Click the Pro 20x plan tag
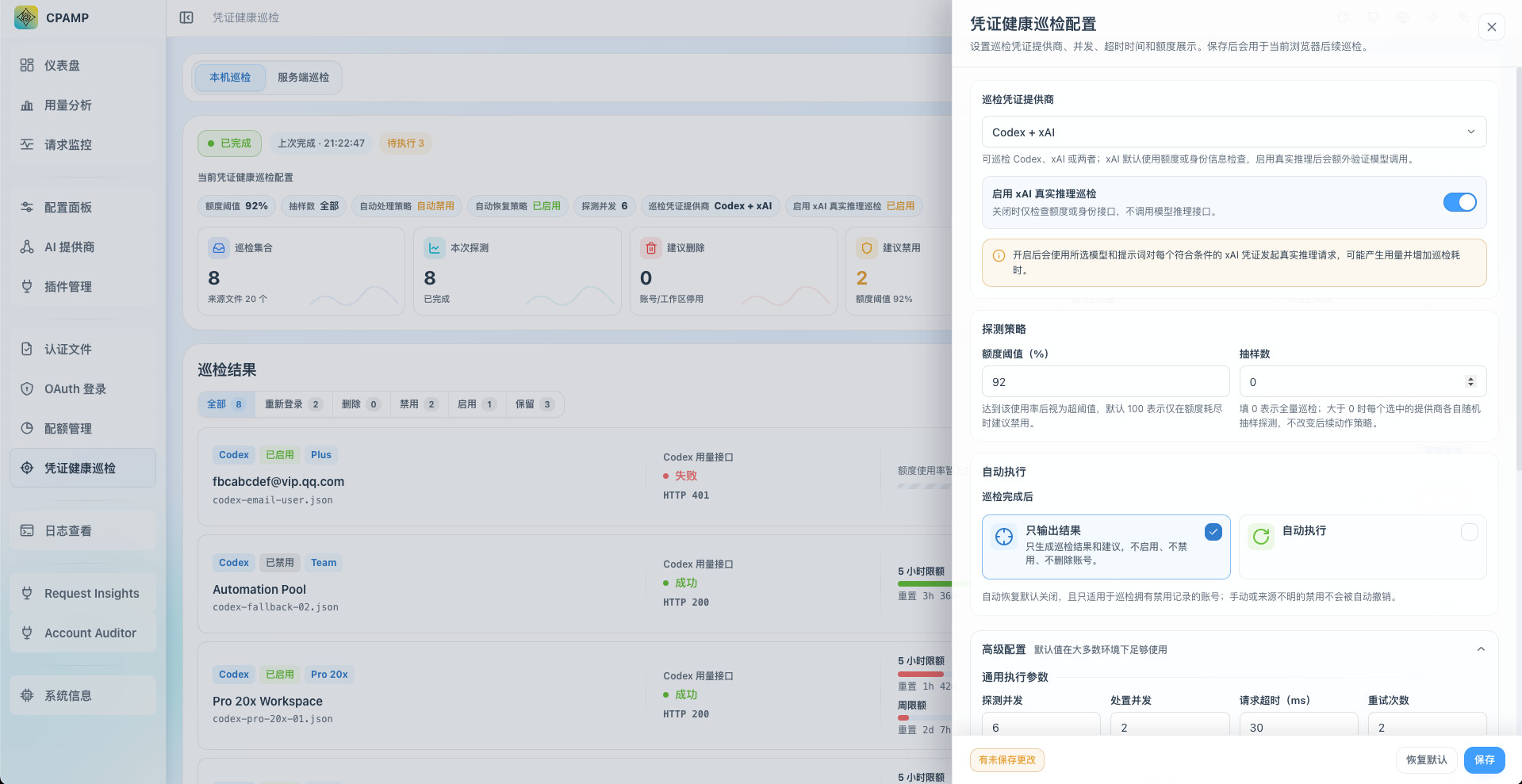 [x=329, y=675]
